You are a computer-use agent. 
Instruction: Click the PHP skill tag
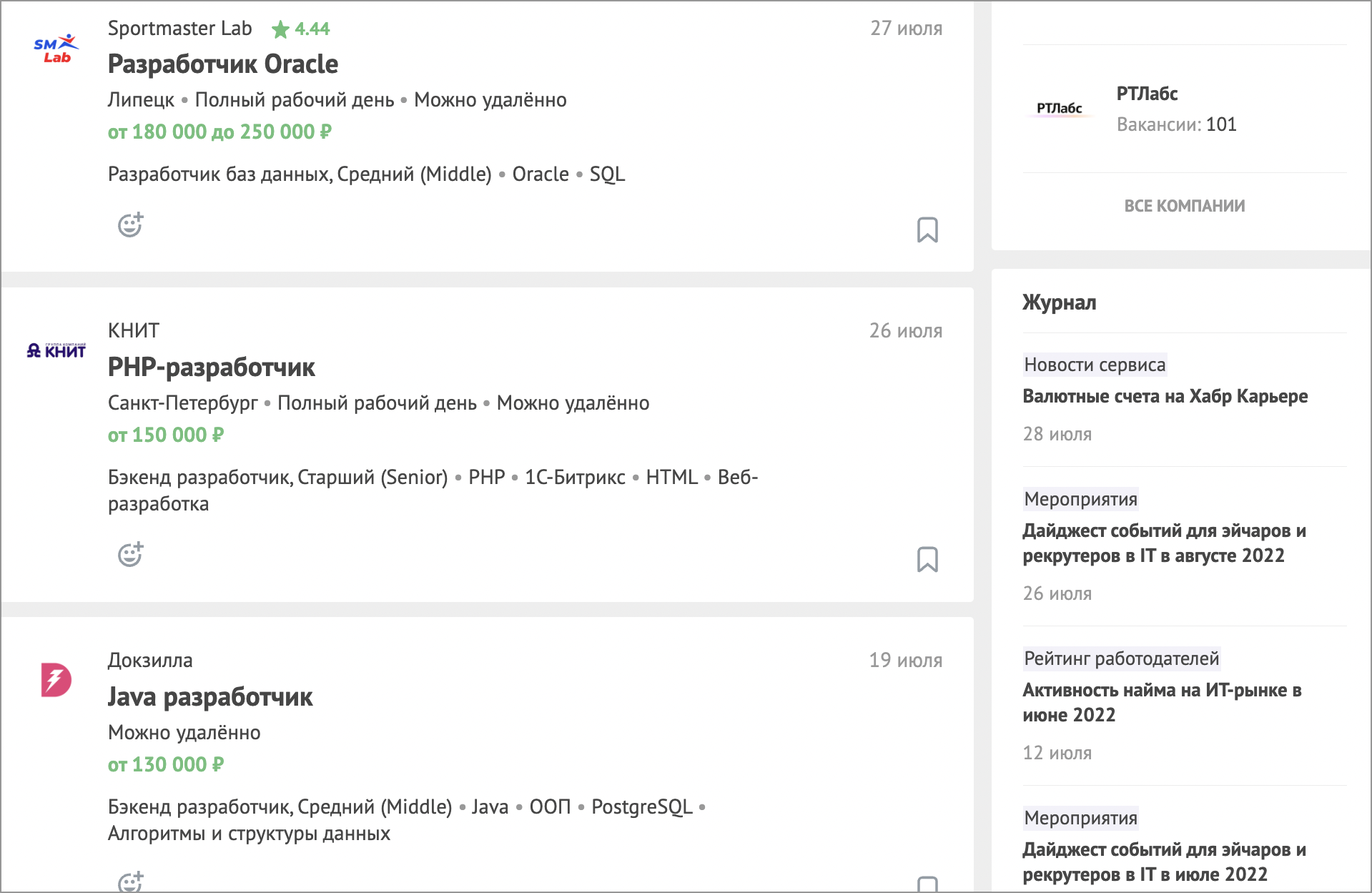pyautogui.click(x=487, y=478)
